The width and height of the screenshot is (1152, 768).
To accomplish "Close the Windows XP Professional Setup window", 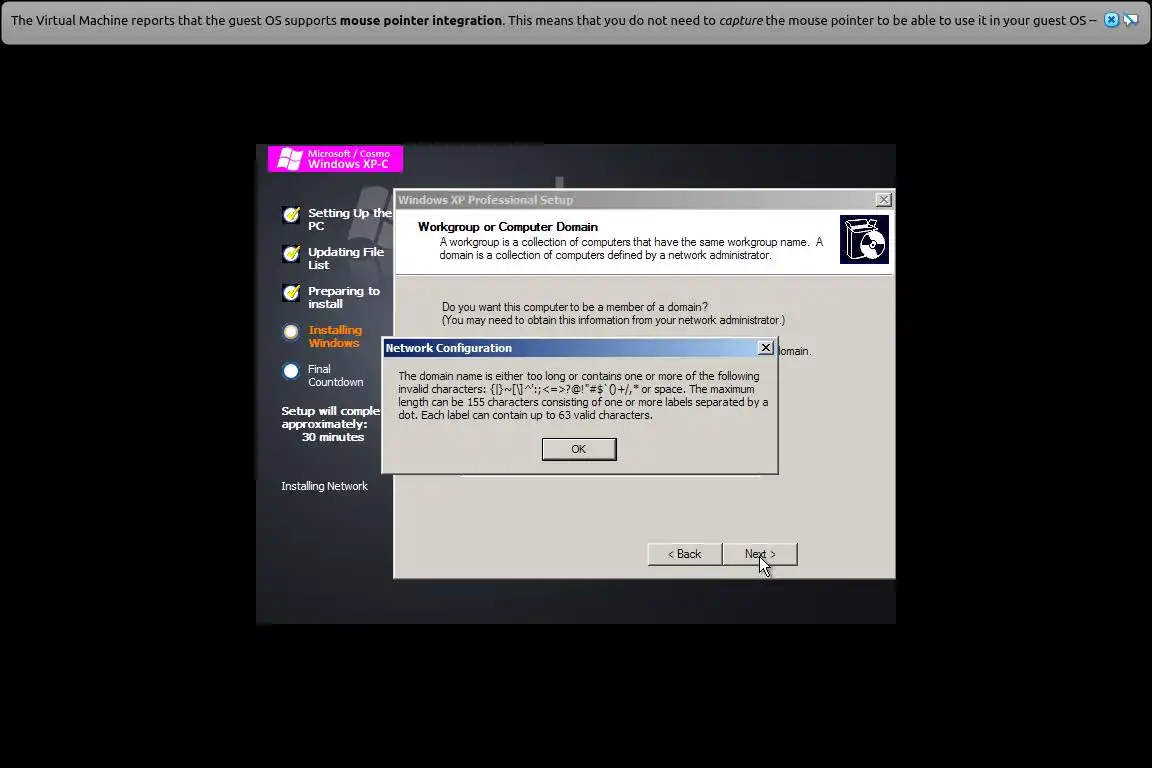I will click(884, 200).
